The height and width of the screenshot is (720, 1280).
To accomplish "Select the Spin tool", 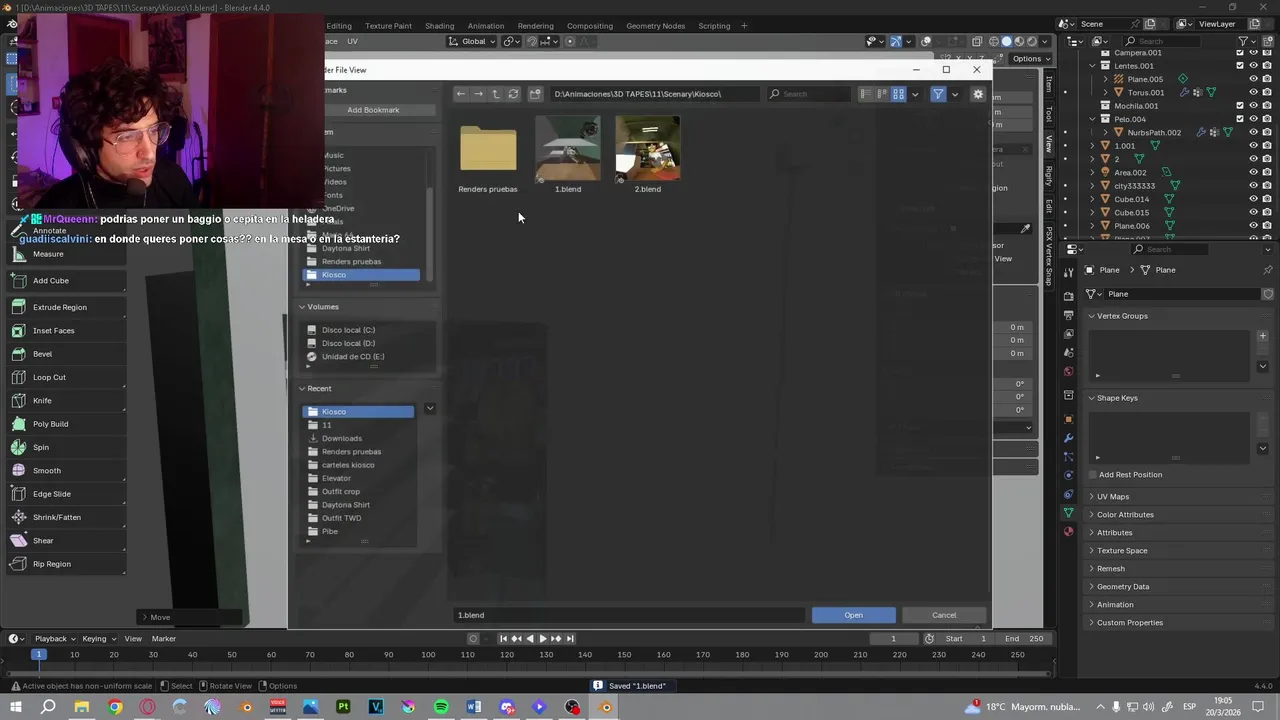I will (66, 447).
